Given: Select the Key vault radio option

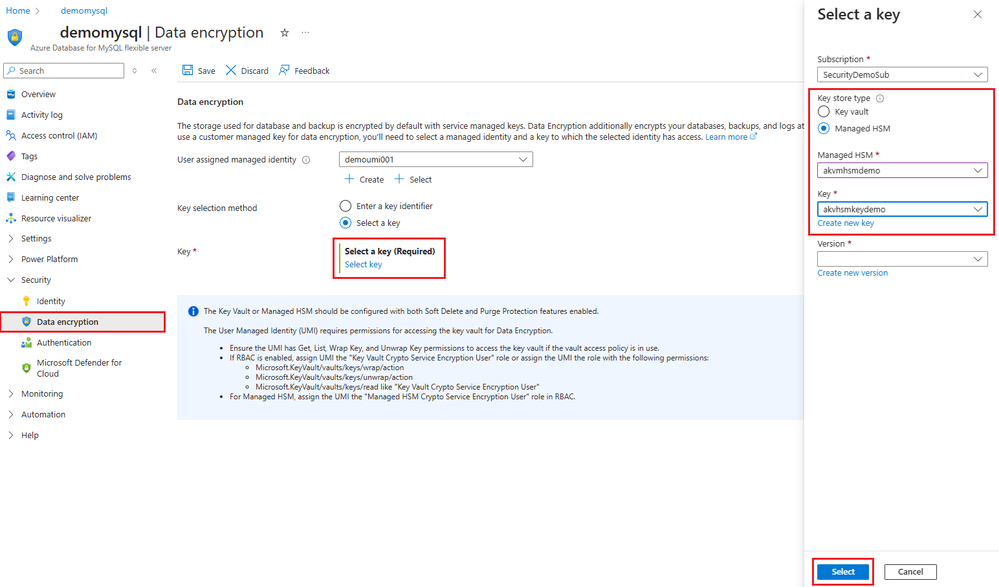Looking at the screenshot, I should 824,112.
